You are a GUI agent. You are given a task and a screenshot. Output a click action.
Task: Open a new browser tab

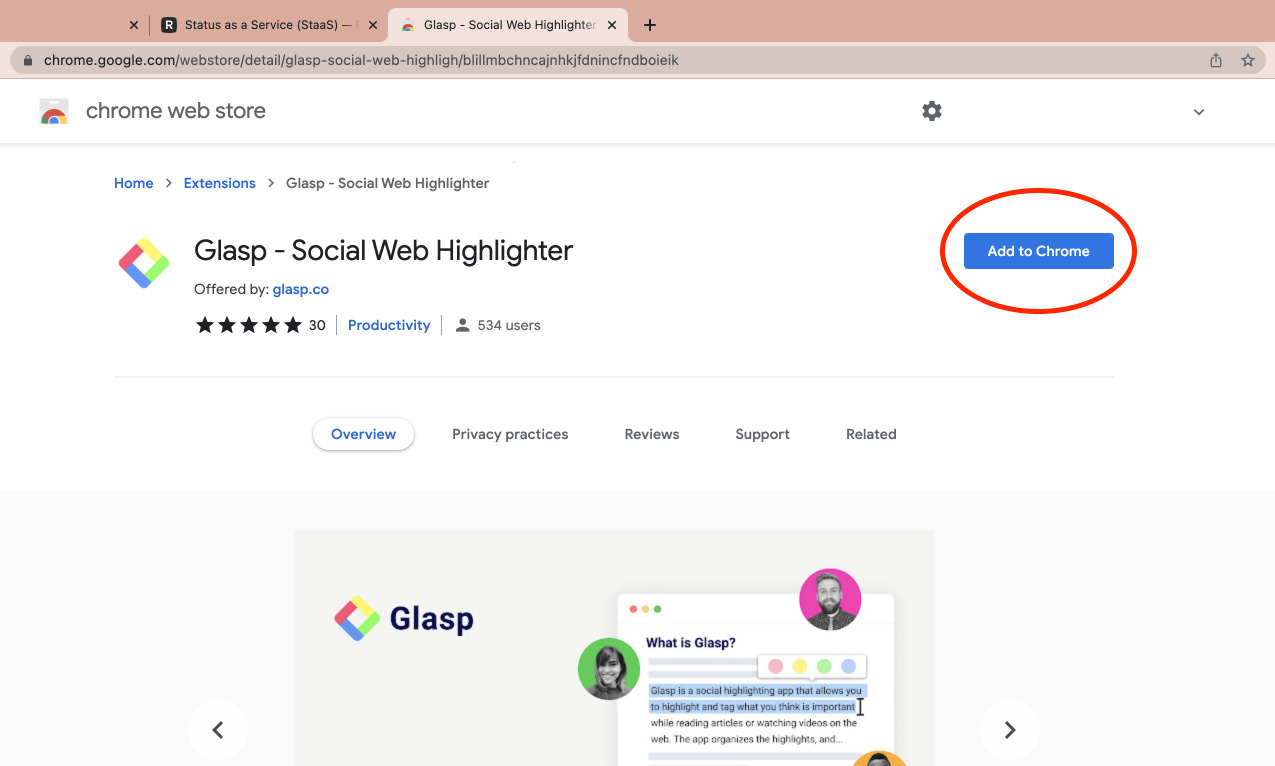(650, 25)
